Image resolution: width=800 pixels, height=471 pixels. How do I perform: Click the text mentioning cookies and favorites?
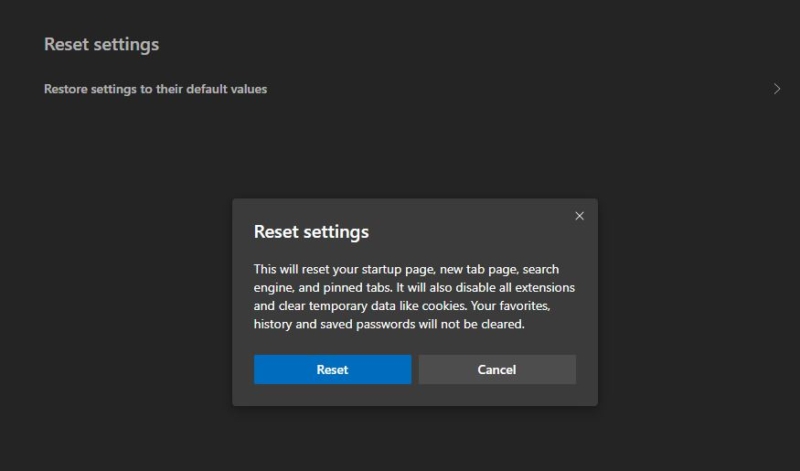(x=402, y=306)
